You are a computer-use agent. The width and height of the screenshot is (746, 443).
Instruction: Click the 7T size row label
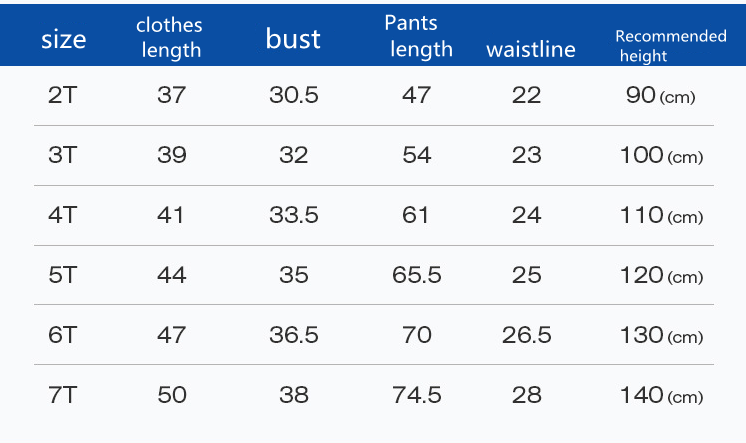[x=63, y=395]
